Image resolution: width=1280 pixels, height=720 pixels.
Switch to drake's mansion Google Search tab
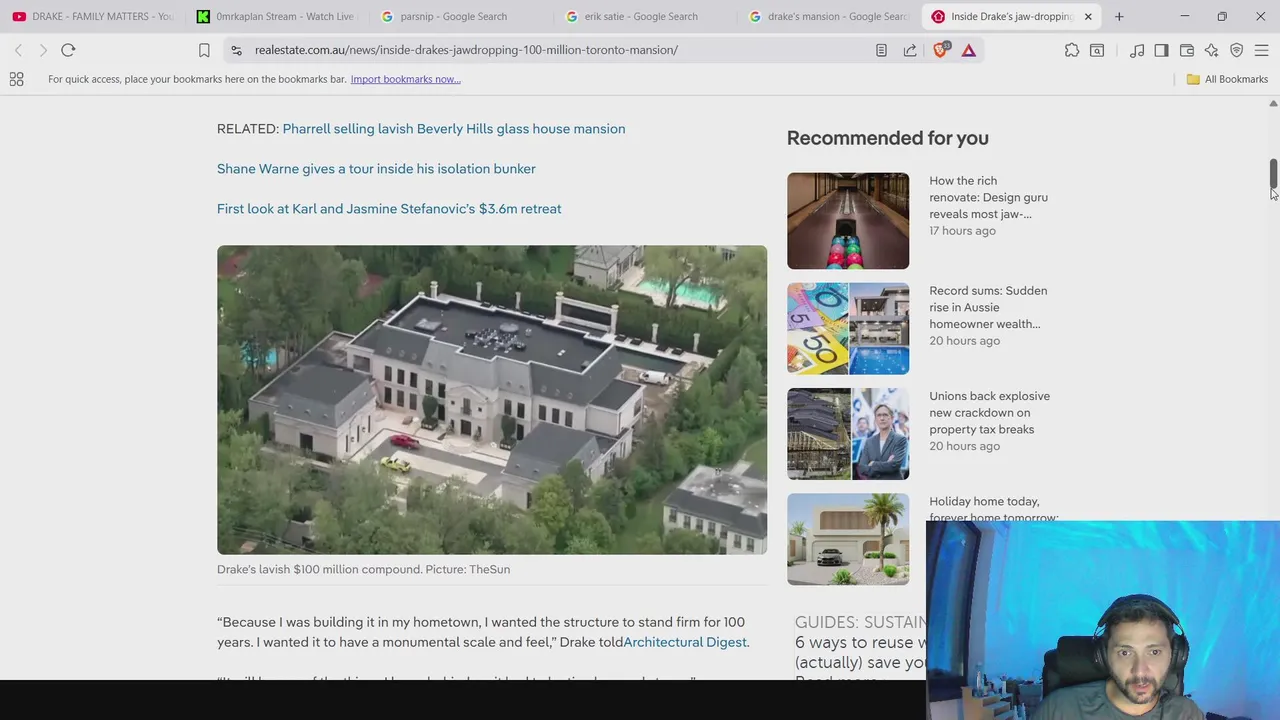[828, 16]
